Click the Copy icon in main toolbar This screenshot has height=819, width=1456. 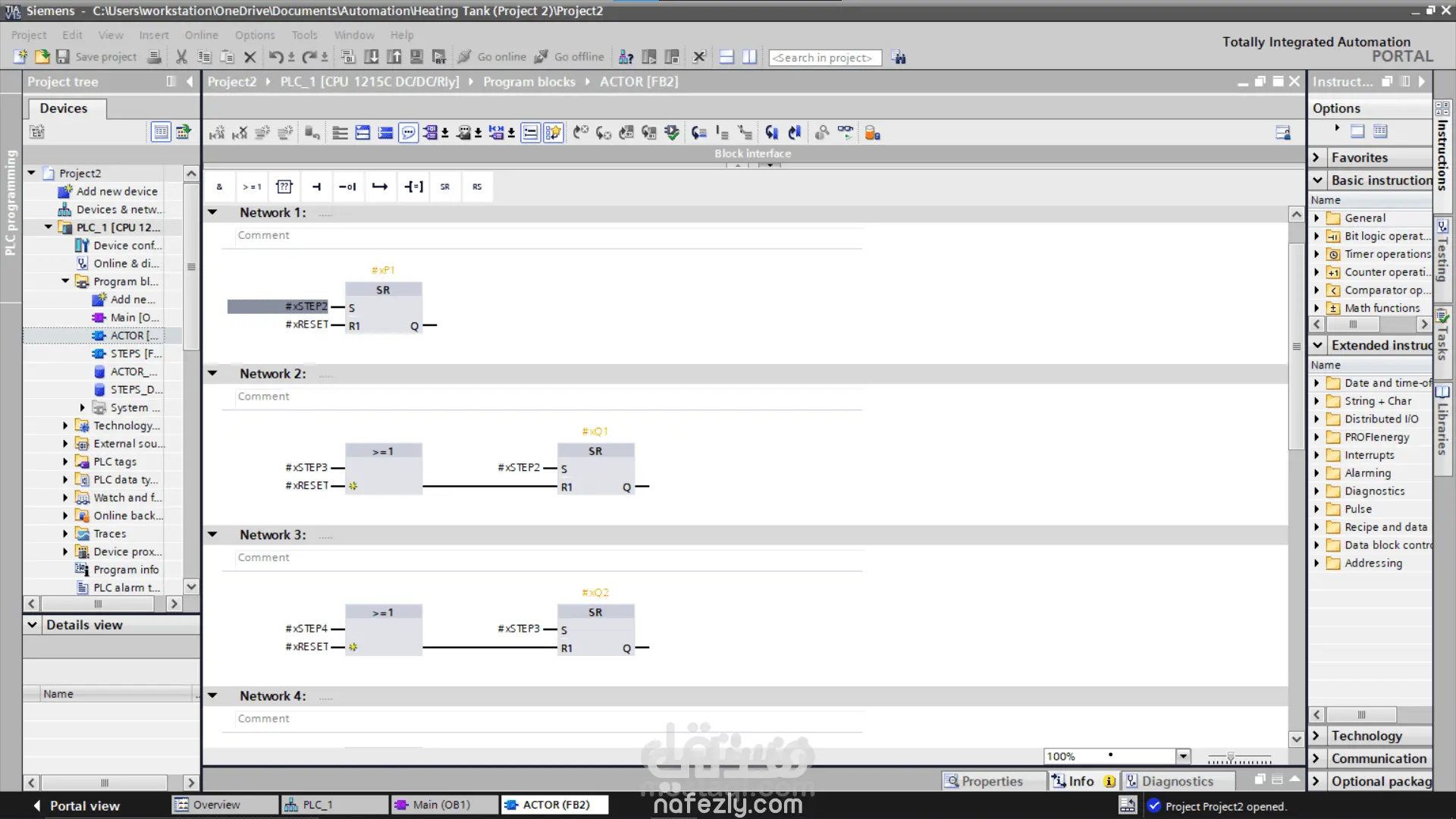pos(204,57)
